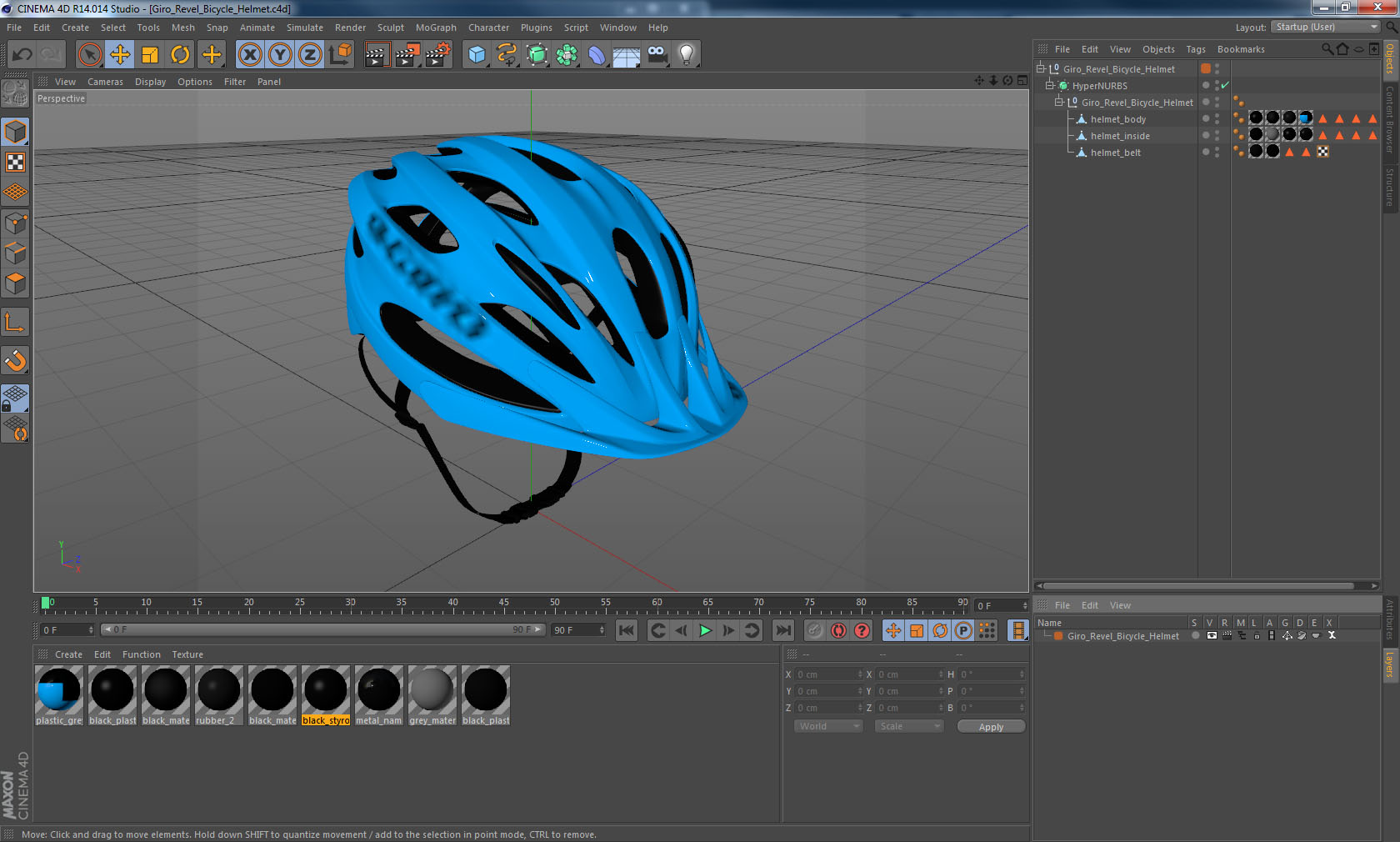This screenshot has height=842, width=1400.
Task: Open the Layout dropdown Startup (User)
Action: point(1326,27)
